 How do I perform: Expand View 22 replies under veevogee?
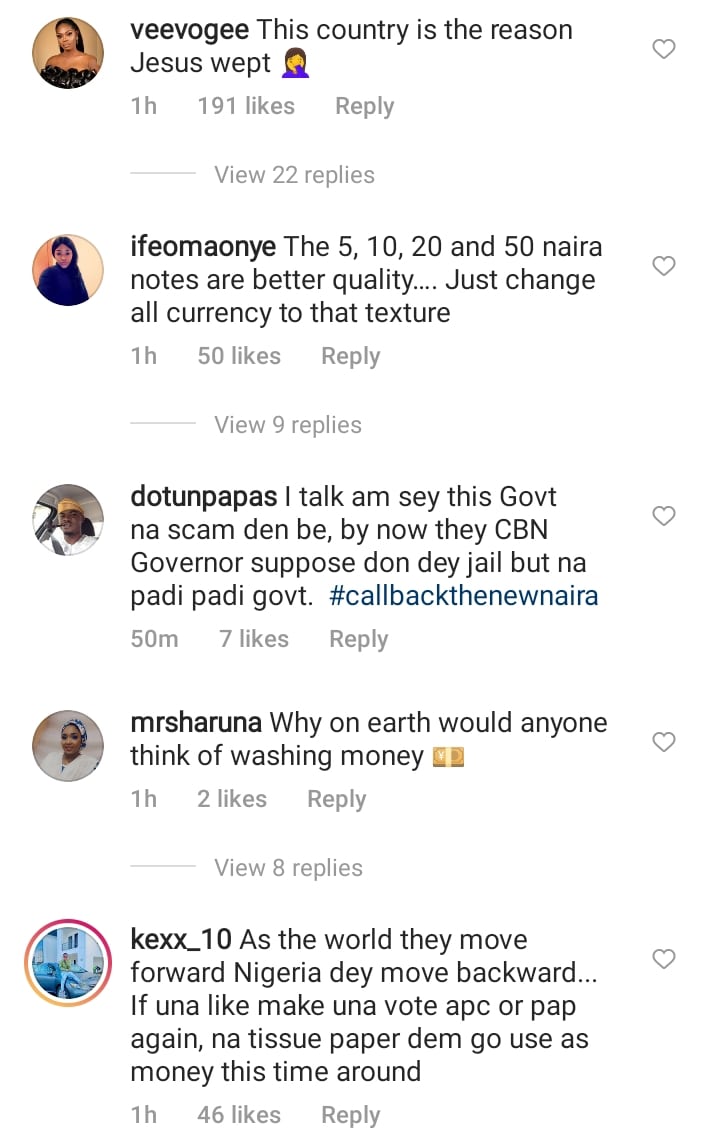tap(294, 175)
